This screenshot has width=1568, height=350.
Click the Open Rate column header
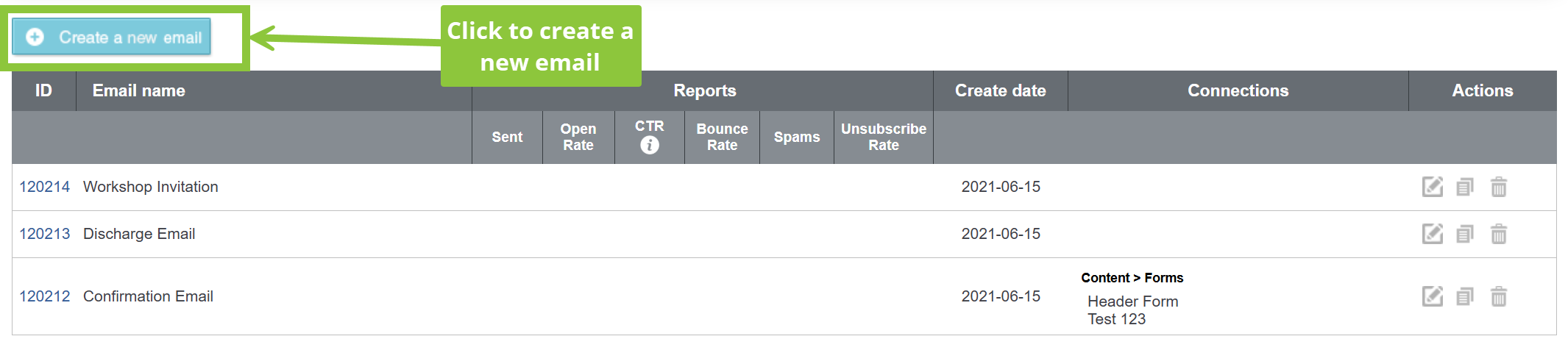[578, 137]
